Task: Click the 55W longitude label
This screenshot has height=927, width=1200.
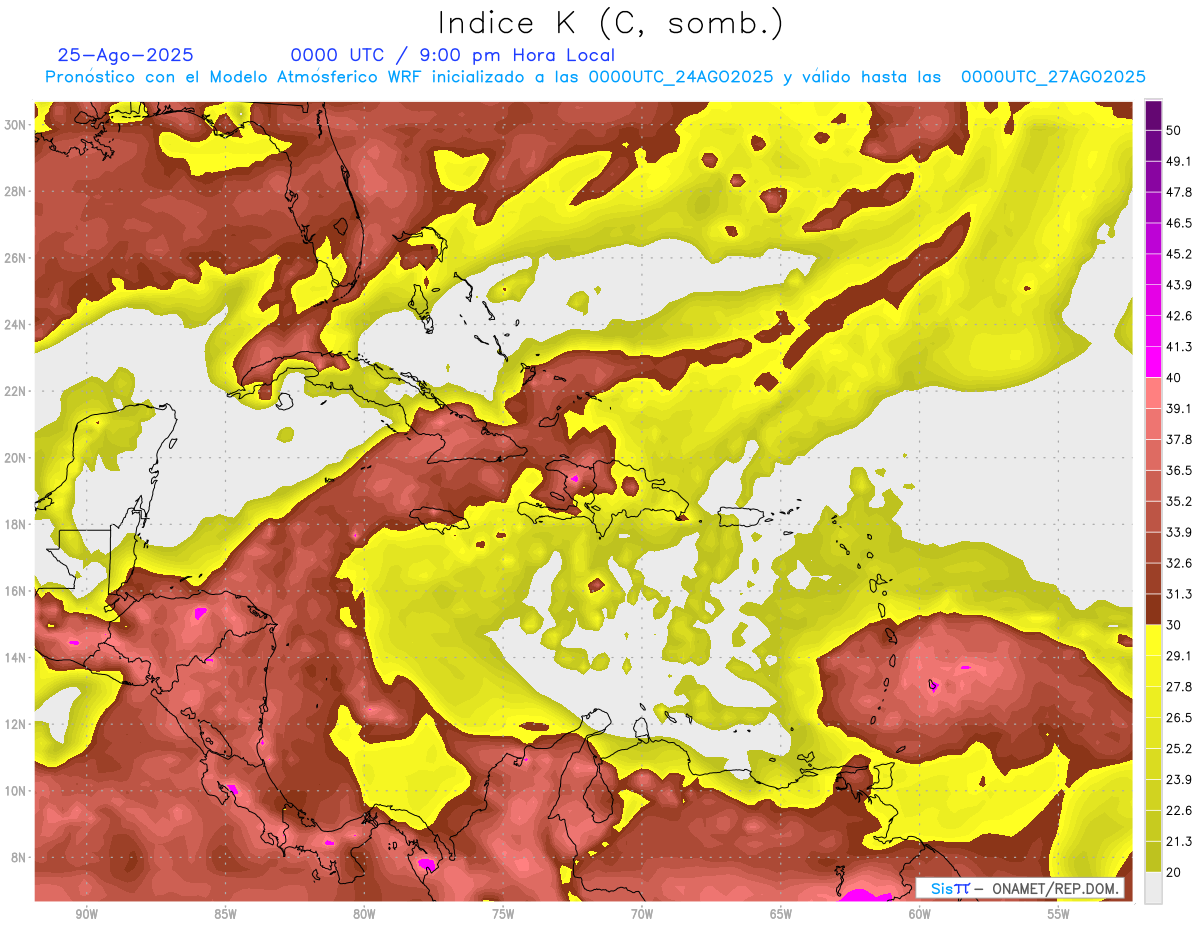Action: point(1058,914)
